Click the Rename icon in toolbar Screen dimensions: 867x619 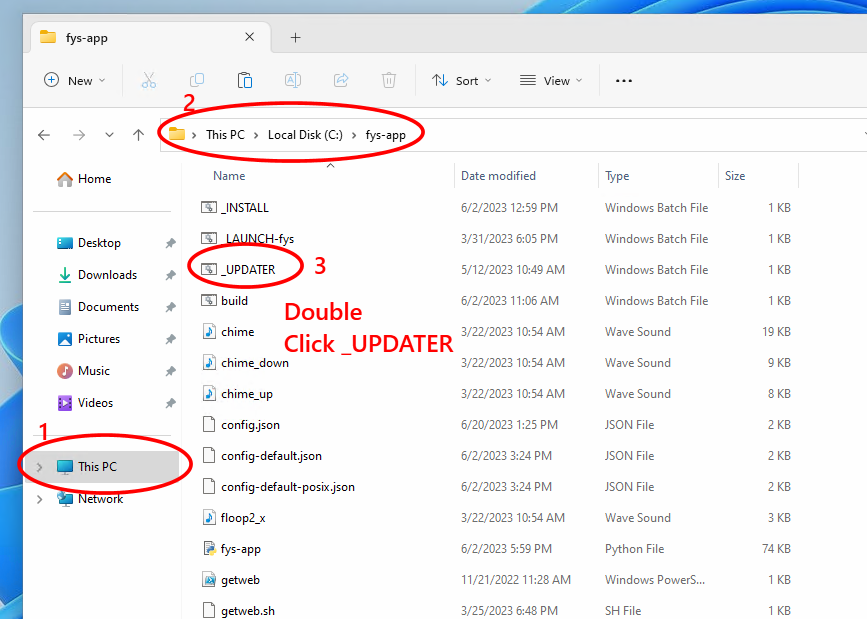click(x=293, y=81)
